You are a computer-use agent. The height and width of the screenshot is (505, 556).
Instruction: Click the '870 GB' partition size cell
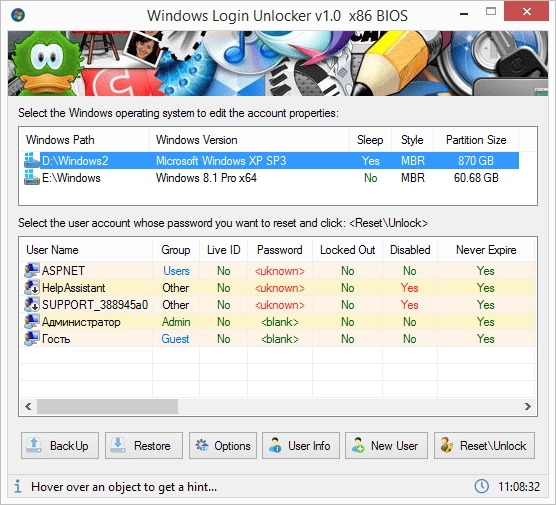pyautogui.click(x=476, y=161)
